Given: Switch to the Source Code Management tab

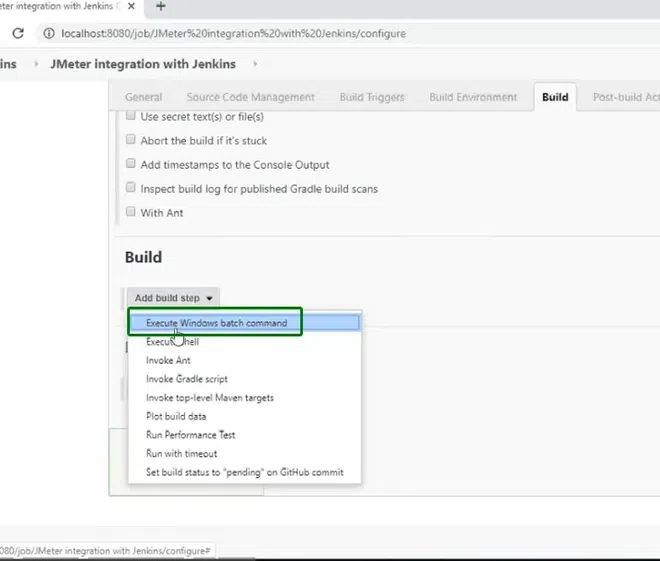Looking at the screenshot, I should [250, 97].
